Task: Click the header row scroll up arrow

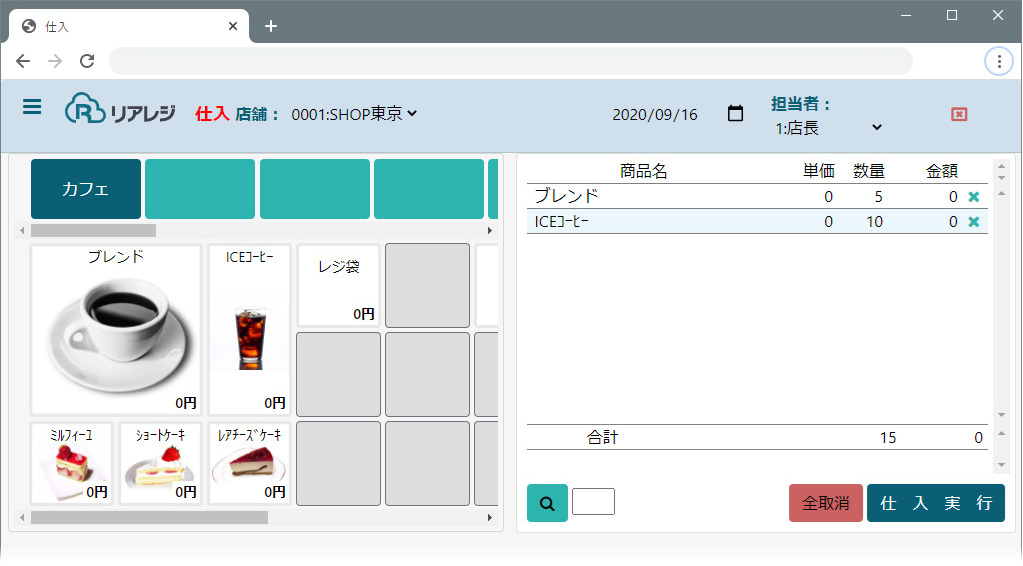Action: coord(1001,166)
